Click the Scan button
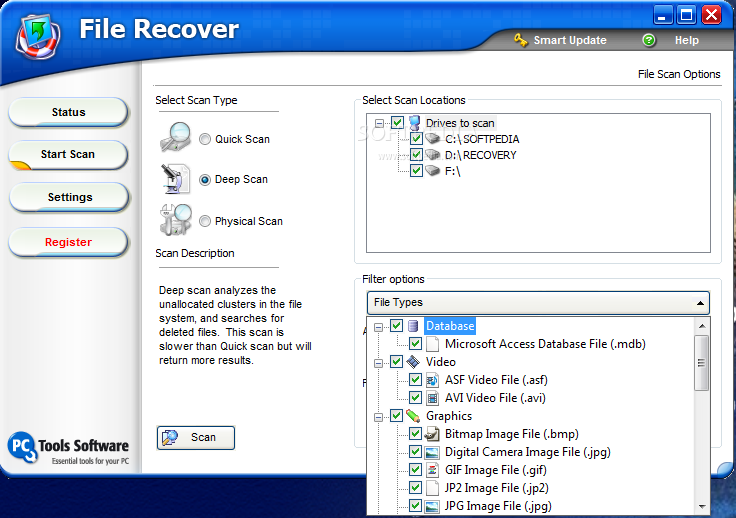This screenshot has width=736, height=518. click(x=196, y=438)
